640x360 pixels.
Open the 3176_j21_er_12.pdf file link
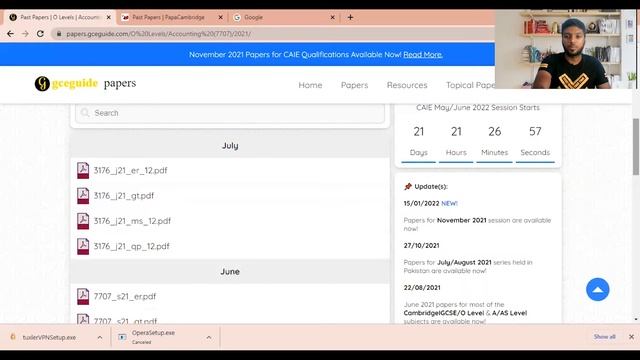(130, 171)
